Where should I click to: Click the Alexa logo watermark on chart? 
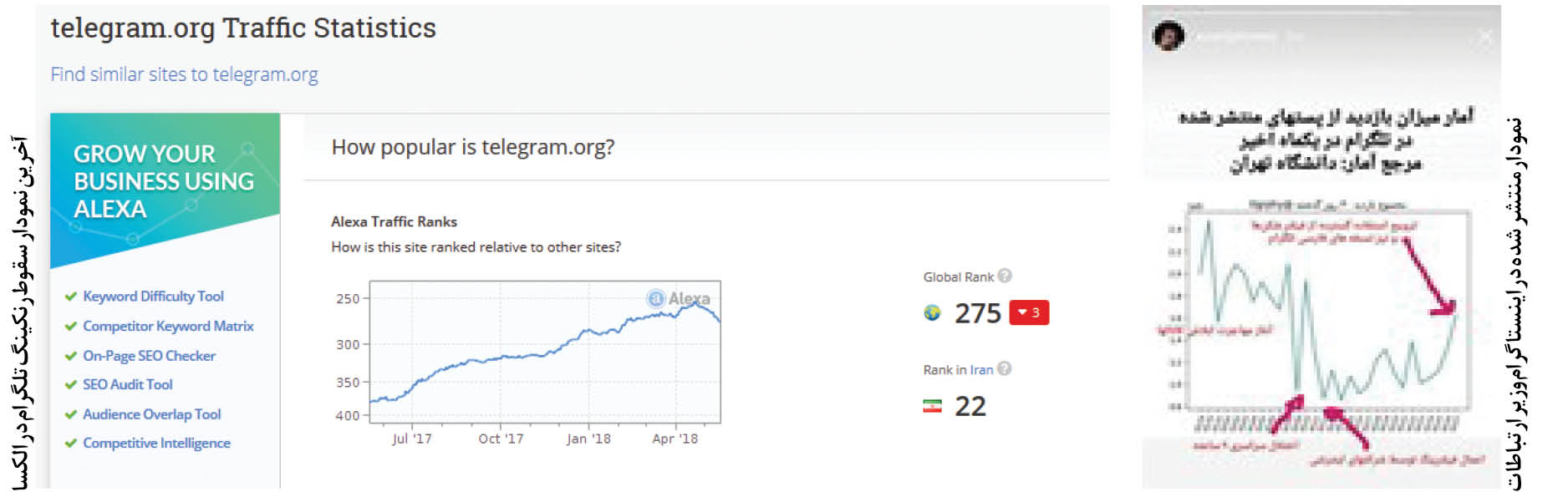pos(657,298)
